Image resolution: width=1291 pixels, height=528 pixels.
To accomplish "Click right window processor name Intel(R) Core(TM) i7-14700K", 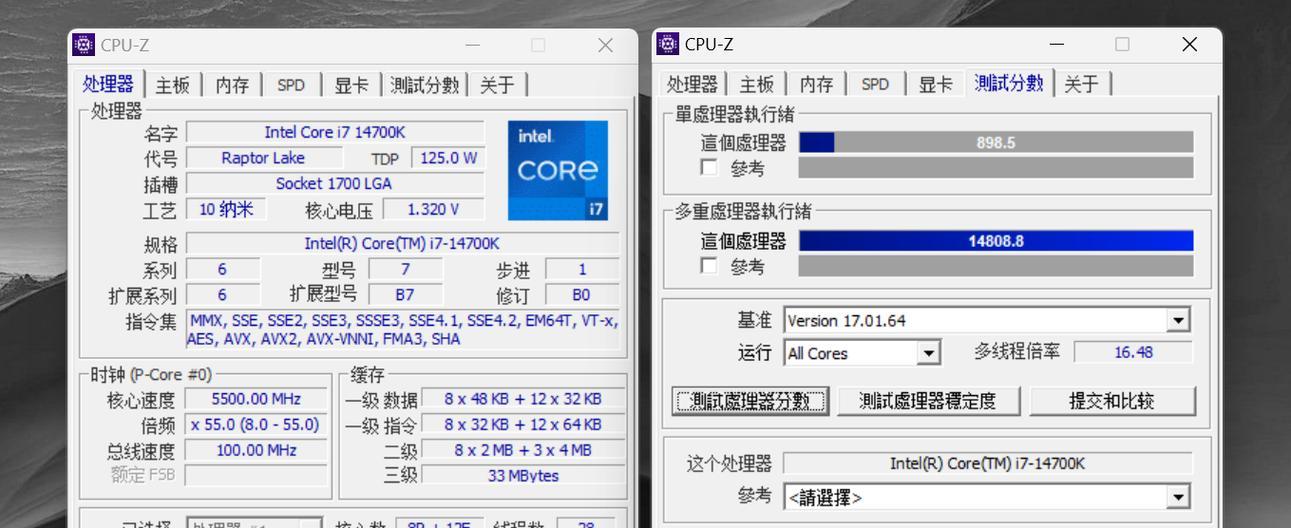I will 987,463.
